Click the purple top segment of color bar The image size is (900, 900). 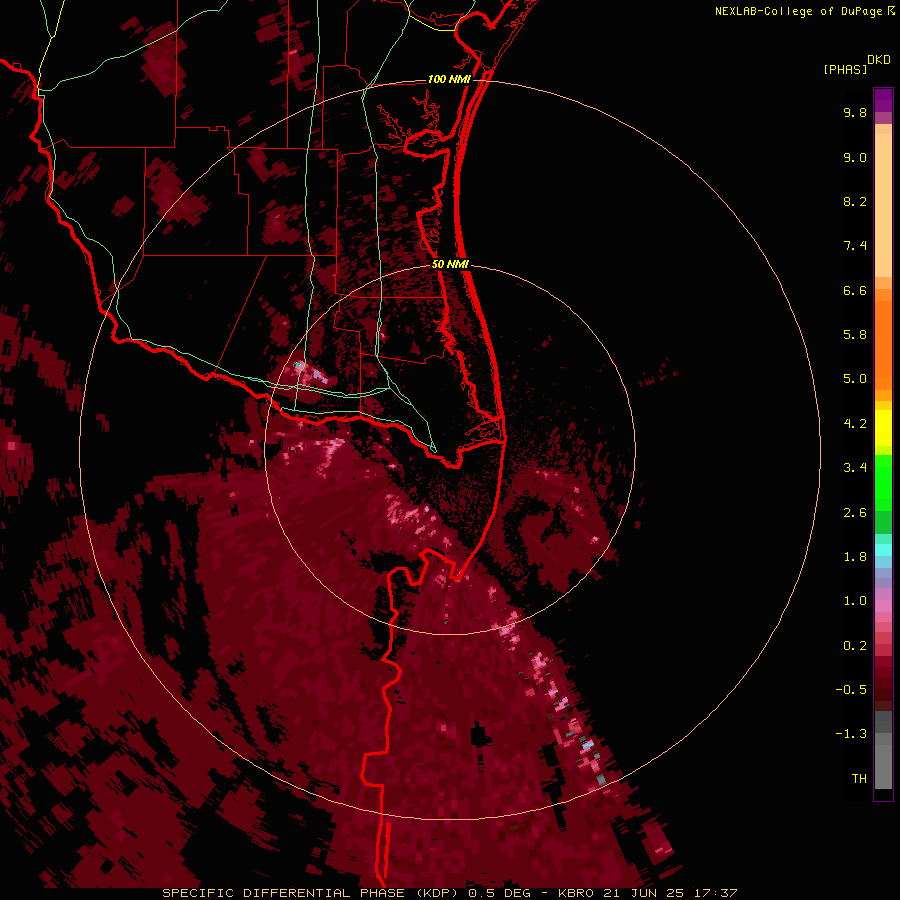pos(883,100)
